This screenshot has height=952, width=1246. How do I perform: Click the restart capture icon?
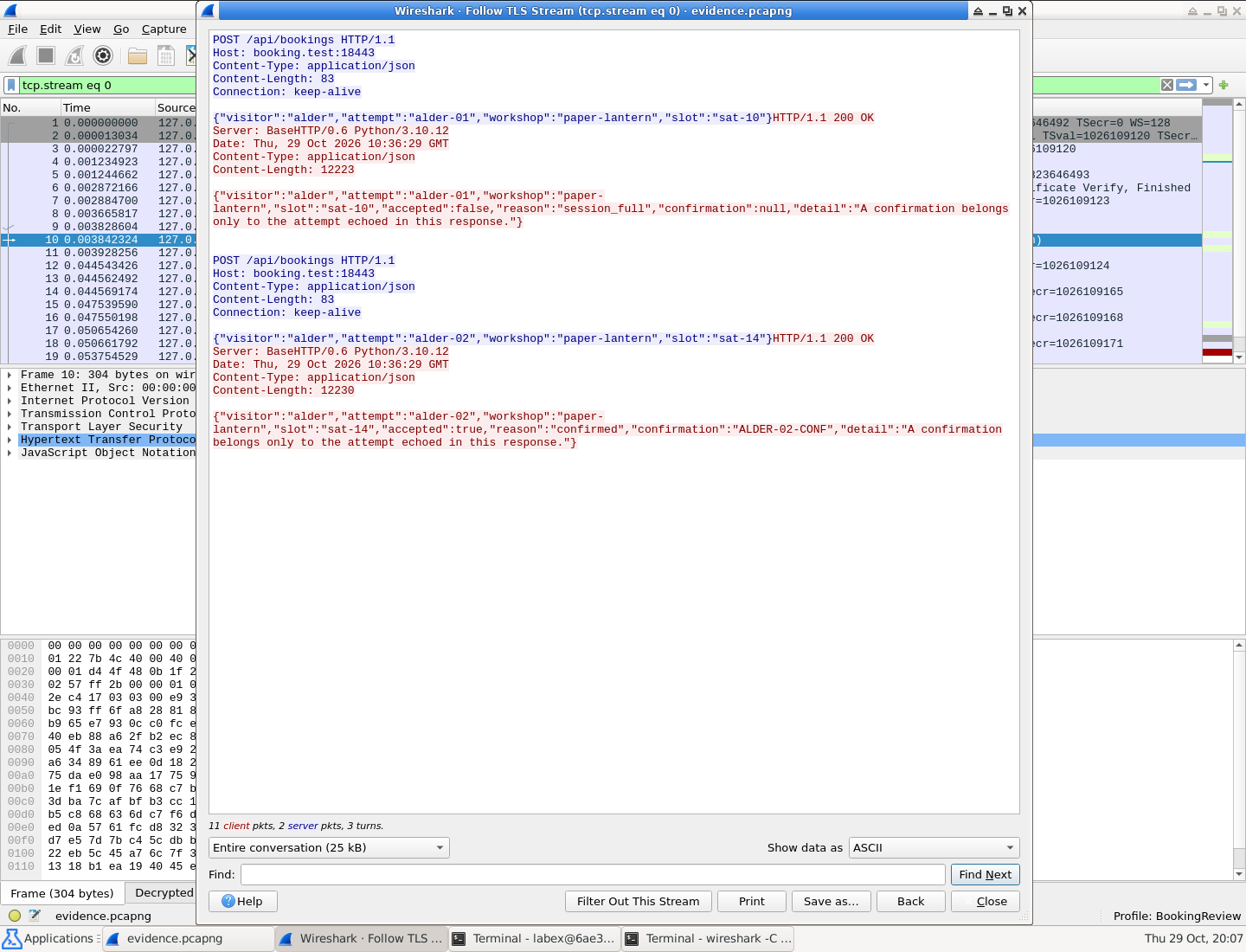click(x=74, y=56)
